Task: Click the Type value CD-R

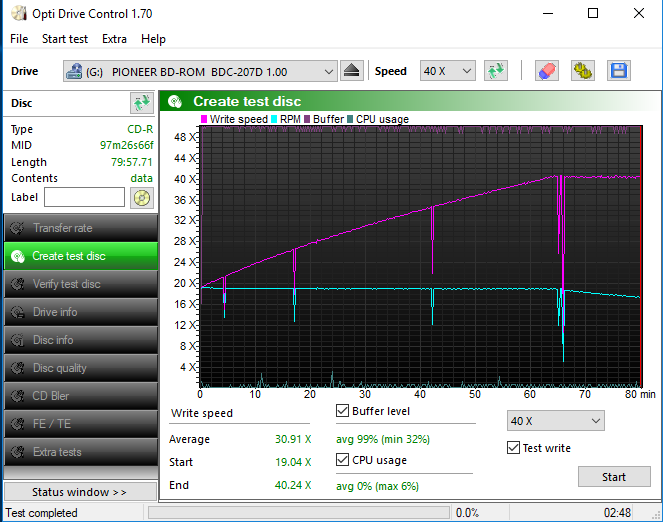Action: [x=140, y=129]
